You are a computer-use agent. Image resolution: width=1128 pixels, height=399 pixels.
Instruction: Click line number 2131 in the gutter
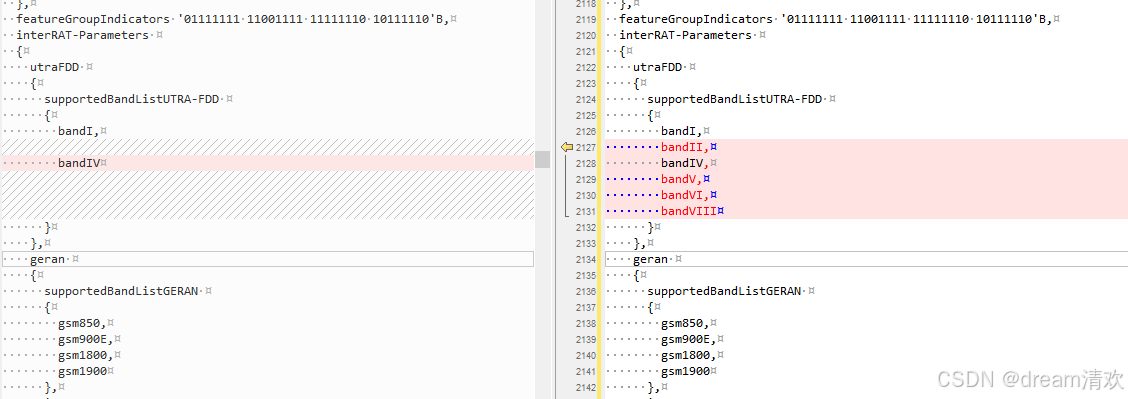tap(587, 211)
